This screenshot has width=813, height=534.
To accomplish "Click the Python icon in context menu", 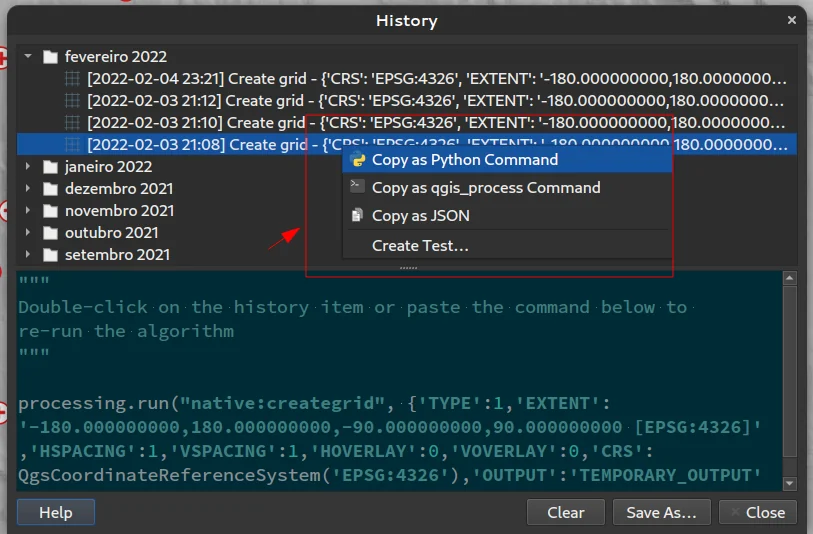I will (358, 160).
